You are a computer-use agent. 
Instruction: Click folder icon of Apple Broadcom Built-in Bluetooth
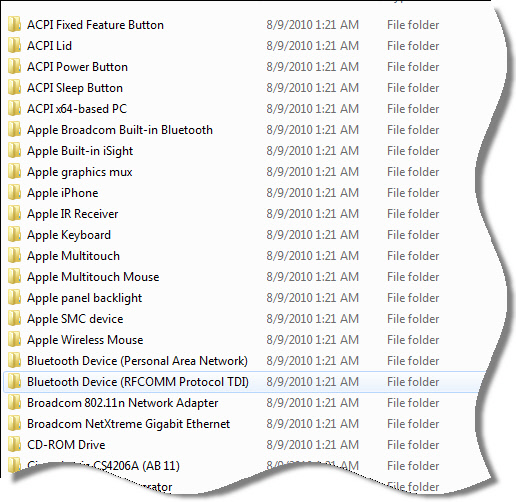pos(14,130)
